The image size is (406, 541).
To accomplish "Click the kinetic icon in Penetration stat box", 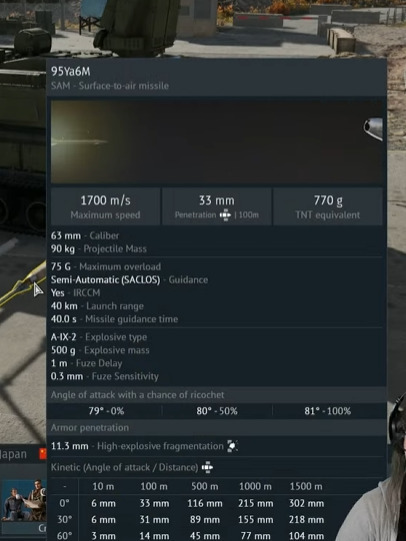I will (225, 215).
